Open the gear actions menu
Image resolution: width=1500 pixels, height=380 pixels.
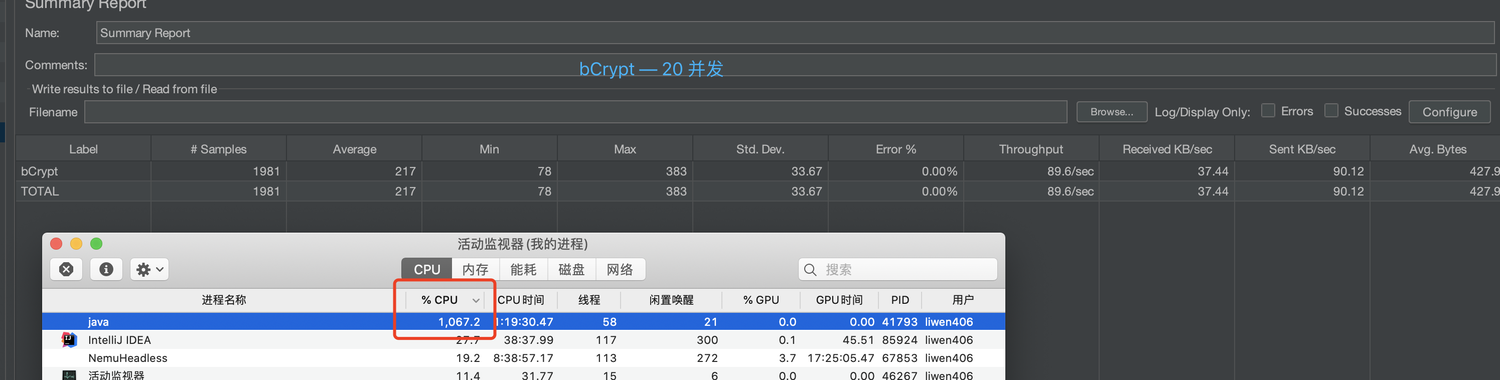pyautogui.click(x=149, y=269)
